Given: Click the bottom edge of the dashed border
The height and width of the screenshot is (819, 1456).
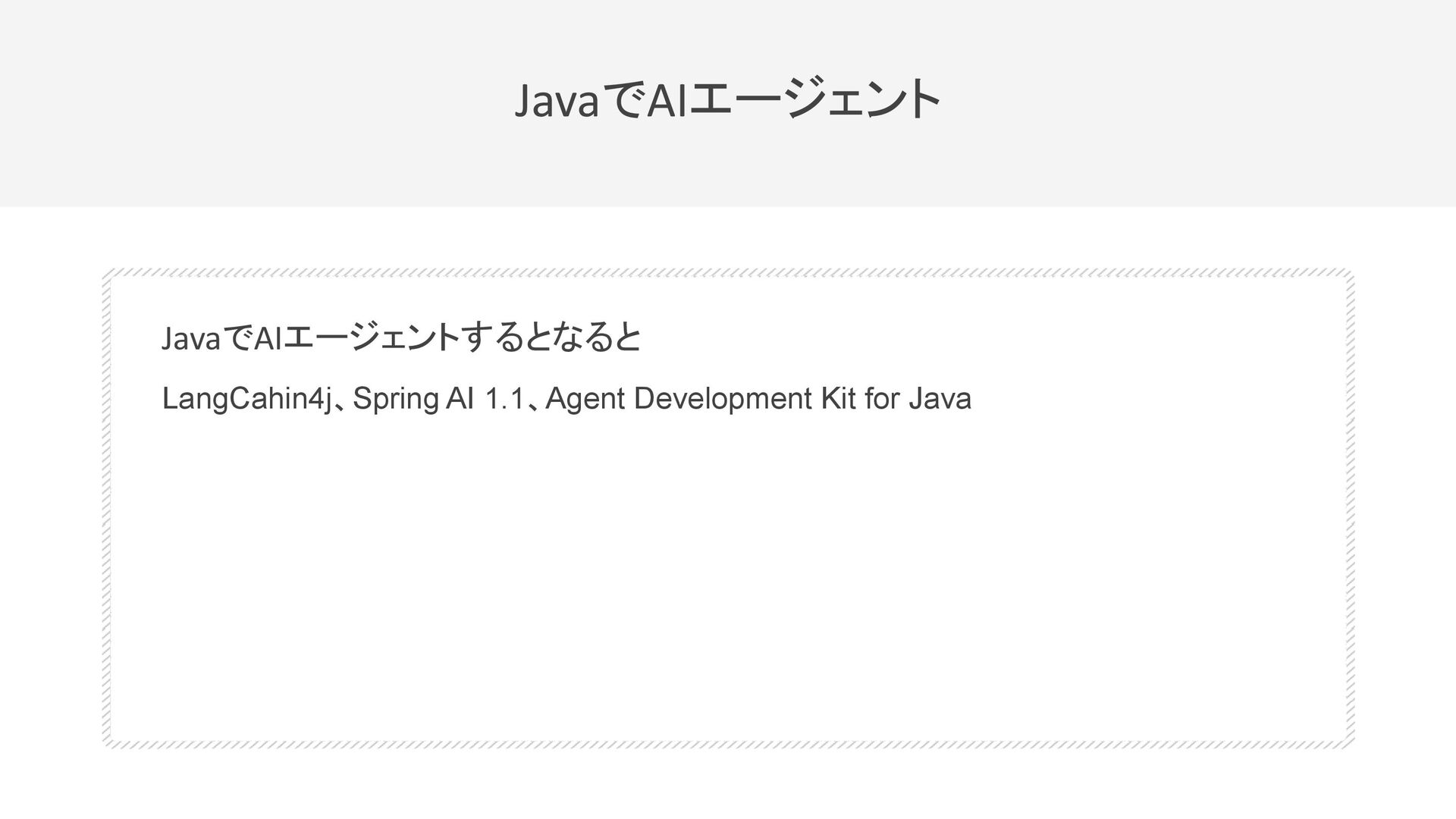Looking at the screenshot, I should click(x=728, y=744).
